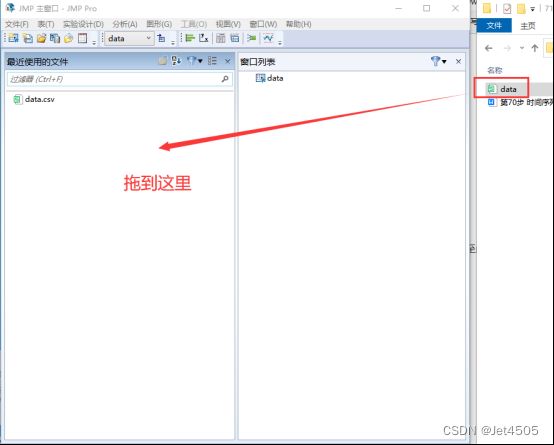Open Explorer quick access toolbar customize dropdown
Image resolution: width=554 pixels, height=445 pixels.
pos(532,9)
